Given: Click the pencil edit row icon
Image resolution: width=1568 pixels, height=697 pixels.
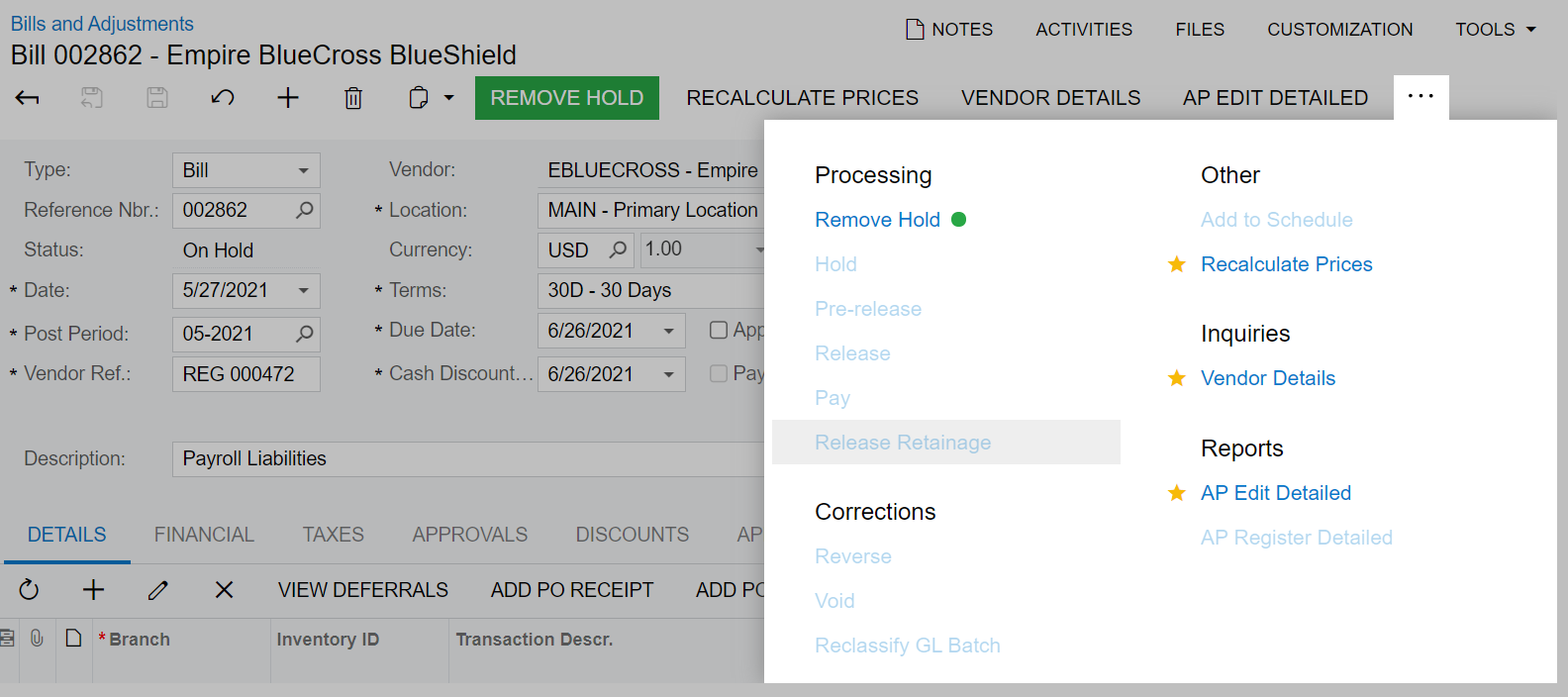Looking at the screenshot, I should coord(158,590).
